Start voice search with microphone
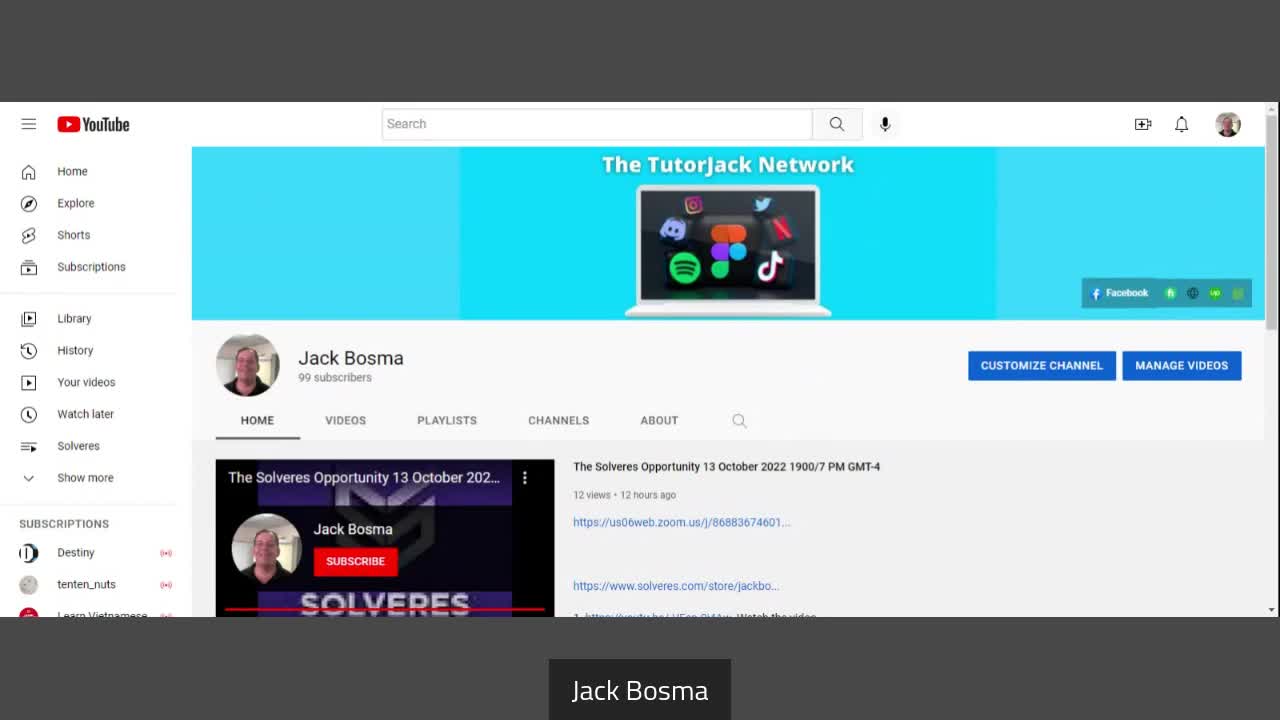This screenshot has height=720, width=1280. pos(885,124)
